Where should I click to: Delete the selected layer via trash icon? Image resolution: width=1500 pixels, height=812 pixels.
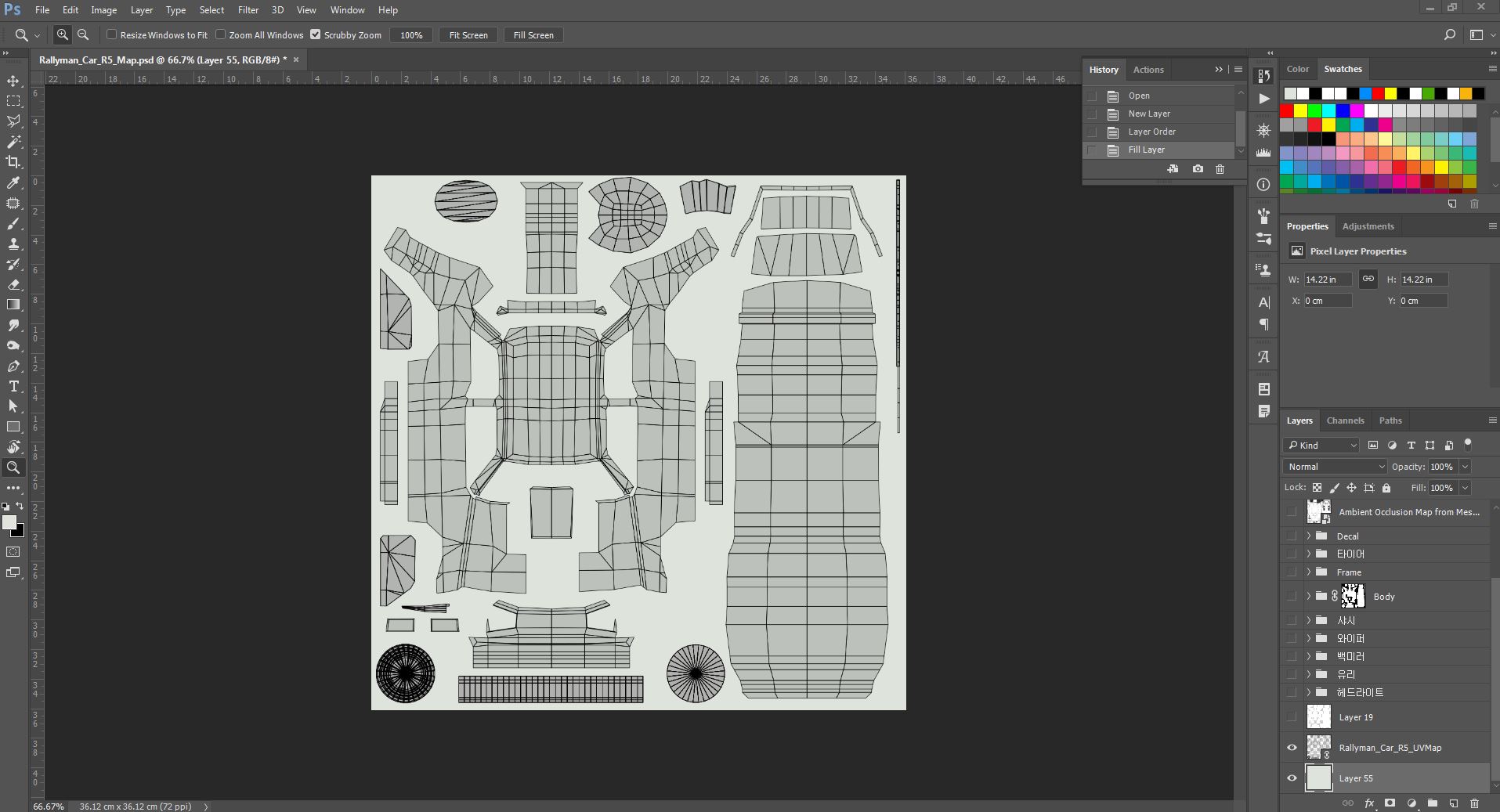[1474, 803]
